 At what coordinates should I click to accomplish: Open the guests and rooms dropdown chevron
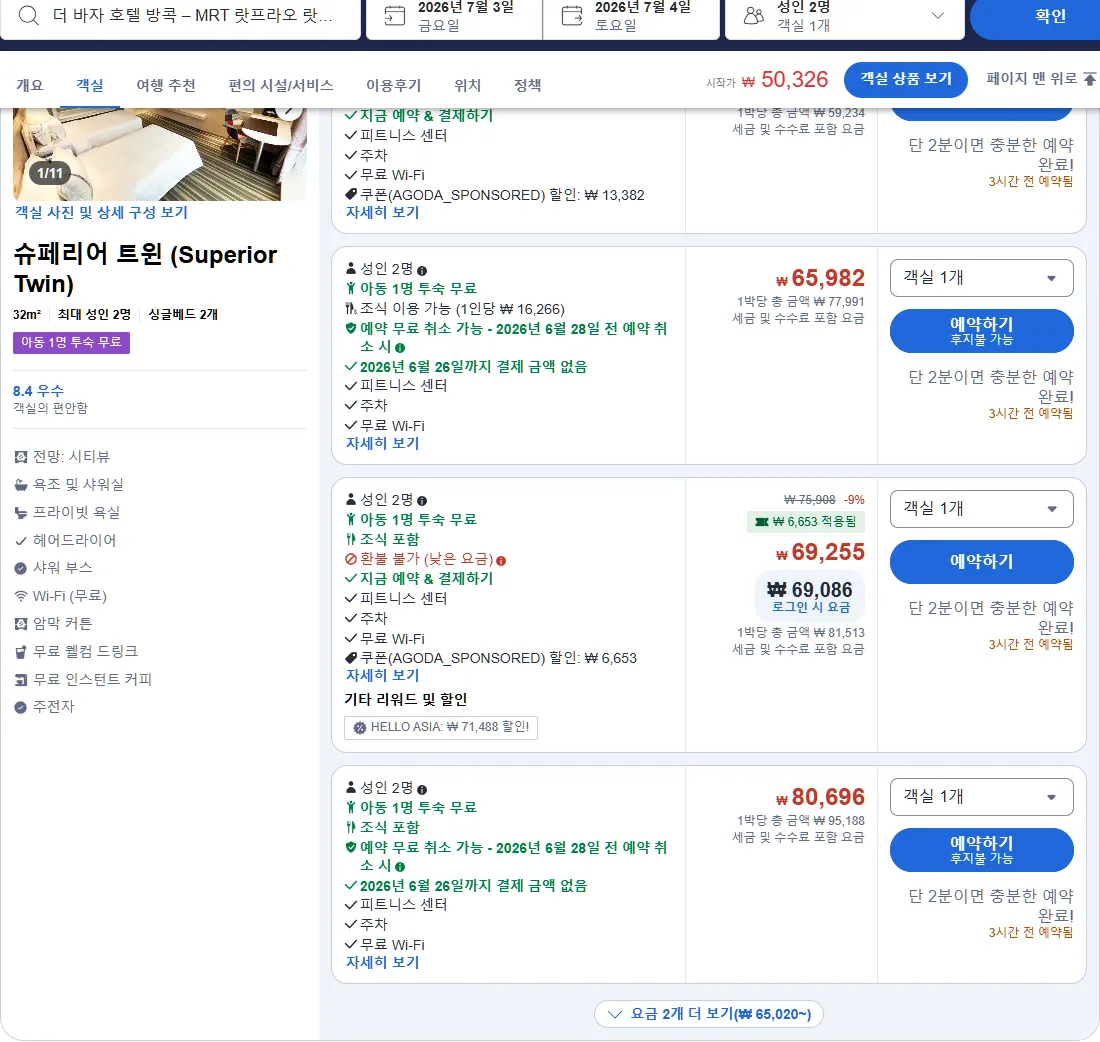click(937, 15)
